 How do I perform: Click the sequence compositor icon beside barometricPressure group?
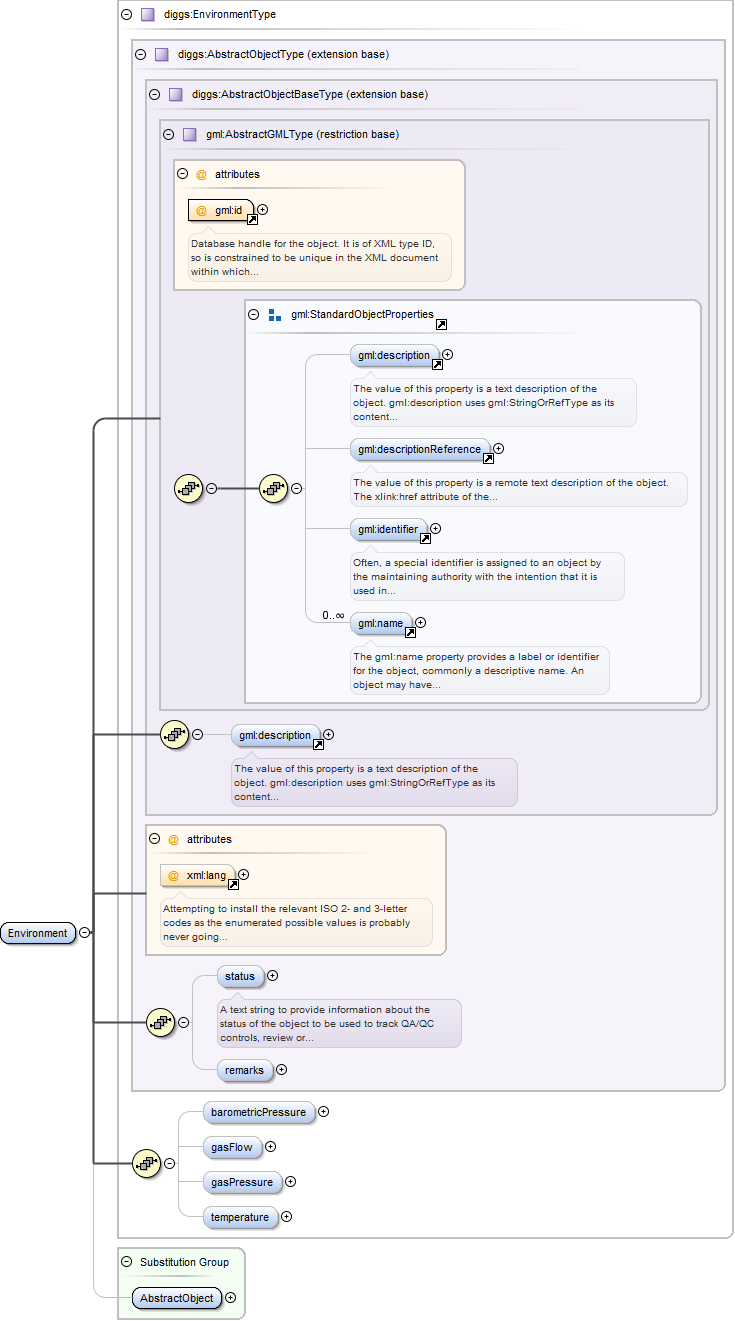pyautogui.click(x=147, y=1163)
